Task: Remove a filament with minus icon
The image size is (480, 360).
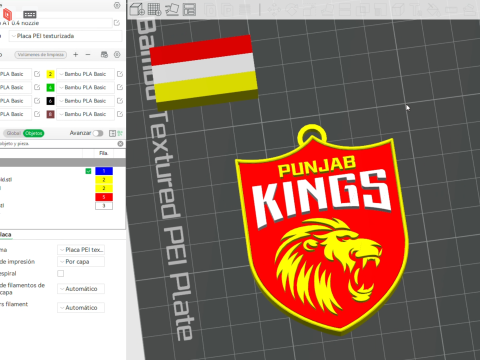Action: [88, 54]
